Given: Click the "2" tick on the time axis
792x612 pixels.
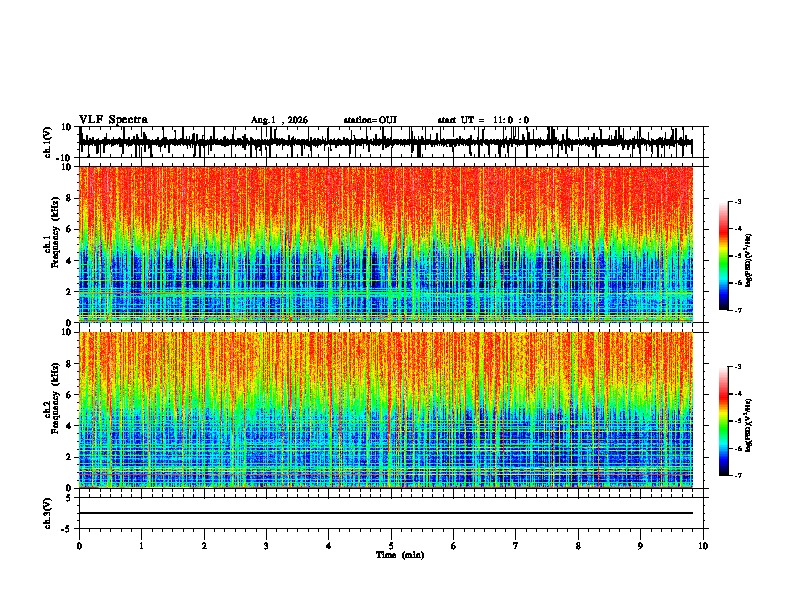Looking at the screenshot, I should tap(204, 546).
